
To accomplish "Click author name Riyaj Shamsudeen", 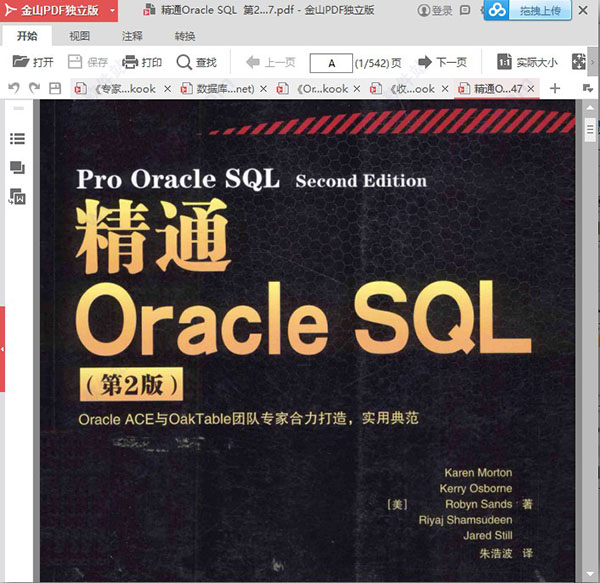I will pyautogui.click(x=465, y=520).
